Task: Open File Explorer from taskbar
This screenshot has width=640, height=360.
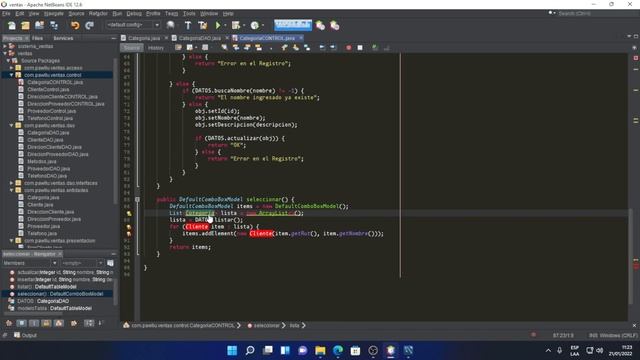Action: [x=320, y=350]
